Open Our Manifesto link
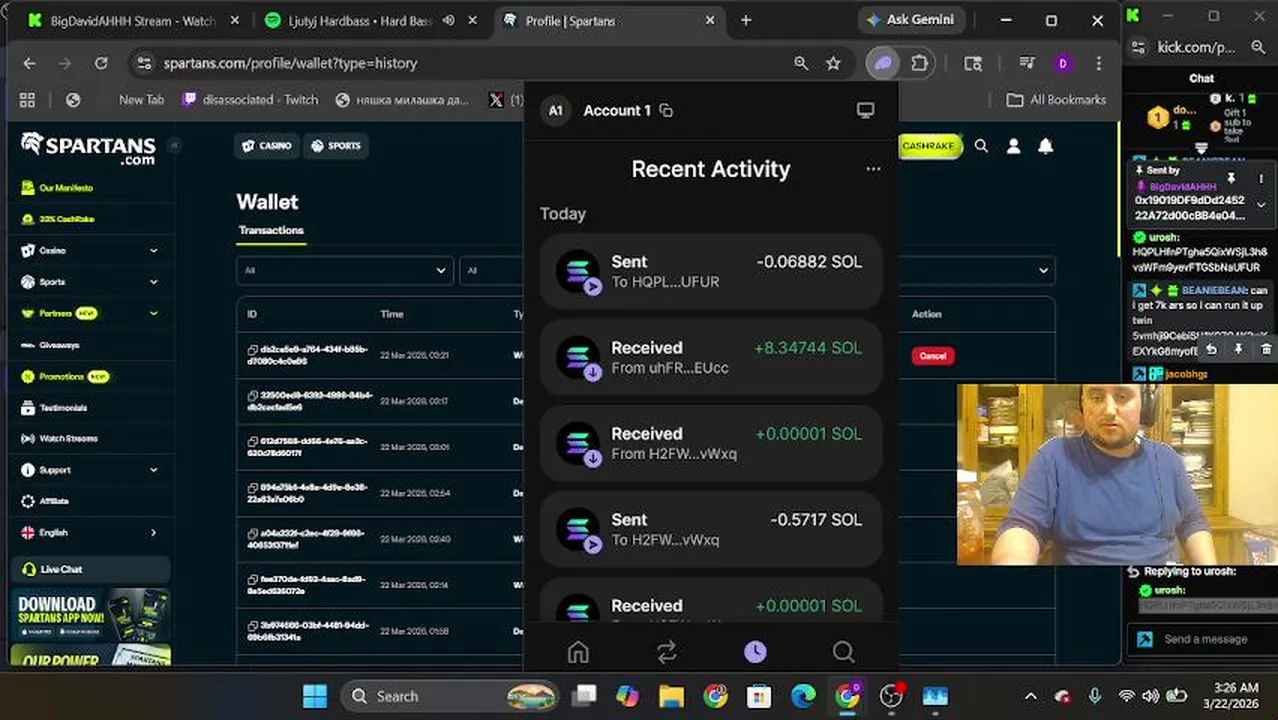Image resolution: width=1278 pixels, height=720 pixels. [x=66, y=188]
